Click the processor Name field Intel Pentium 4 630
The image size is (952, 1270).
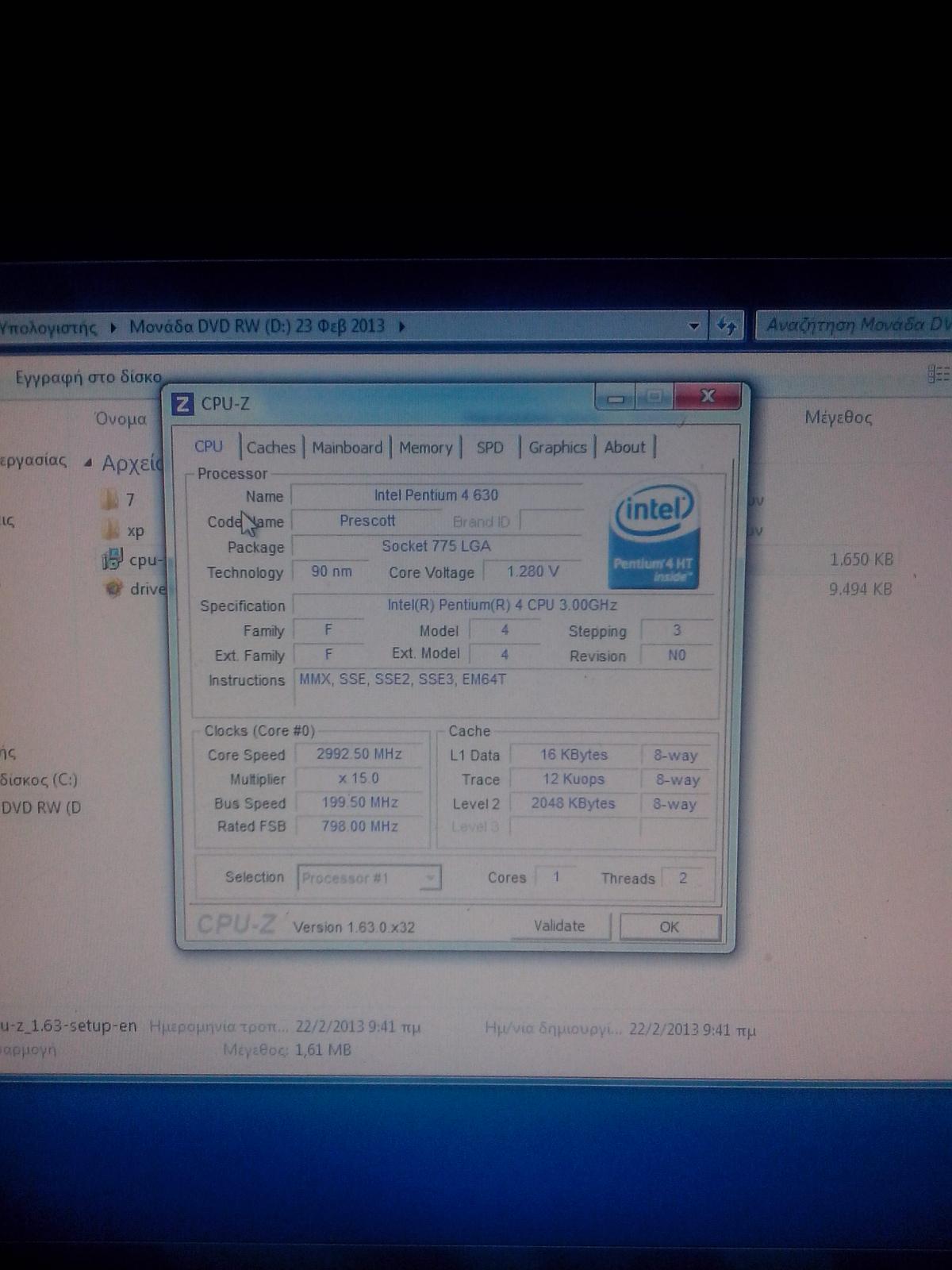coord(436,495)
